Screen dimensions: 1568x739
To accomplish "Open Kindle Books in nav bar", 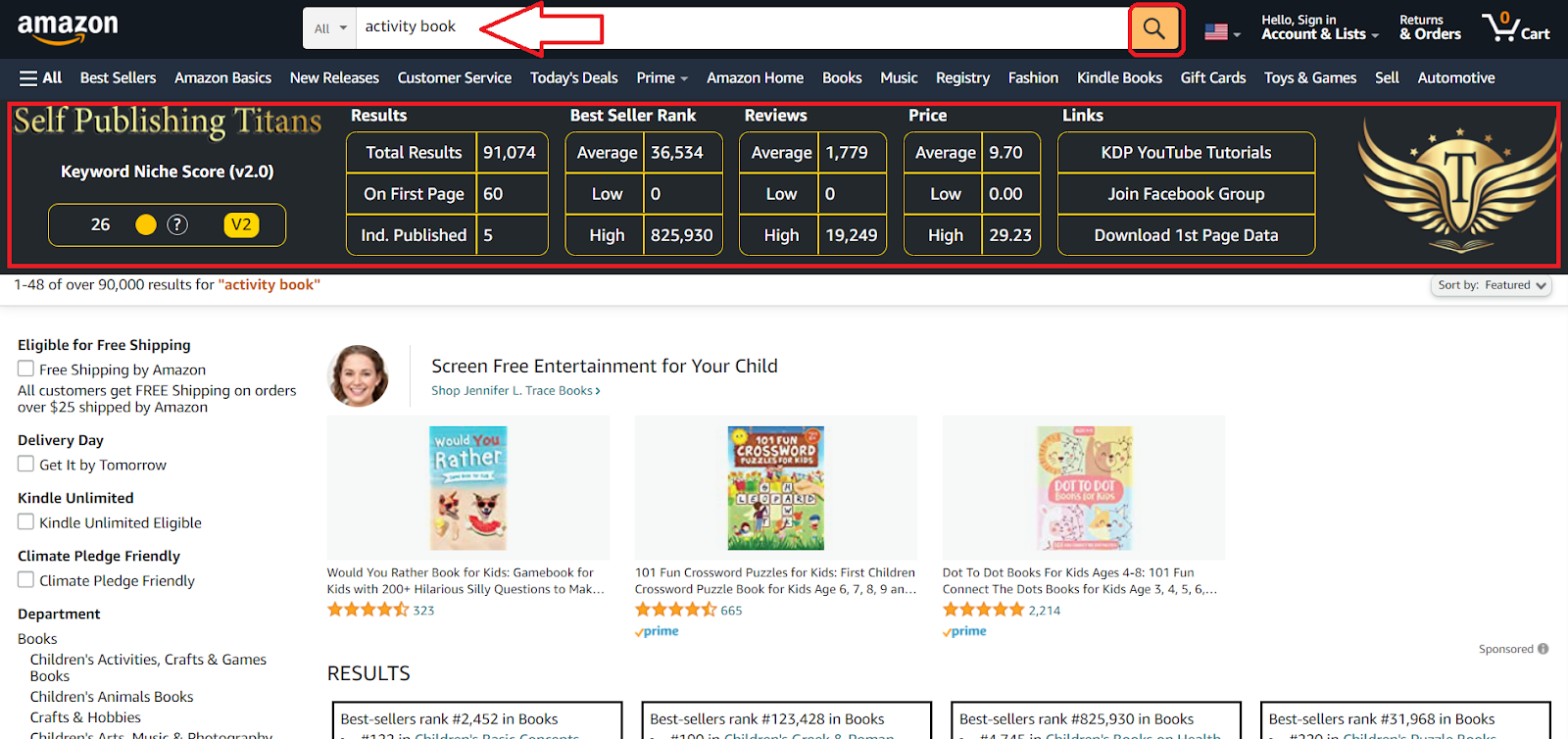I will (x=1119, y=77).
